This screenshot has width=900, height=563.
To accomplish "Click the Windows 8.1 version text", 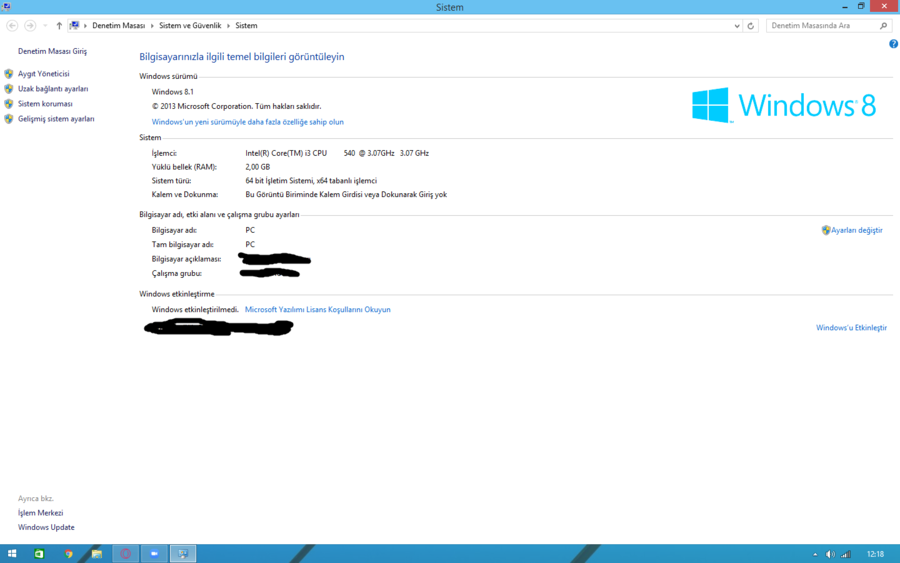I will (x=173, y=91).
